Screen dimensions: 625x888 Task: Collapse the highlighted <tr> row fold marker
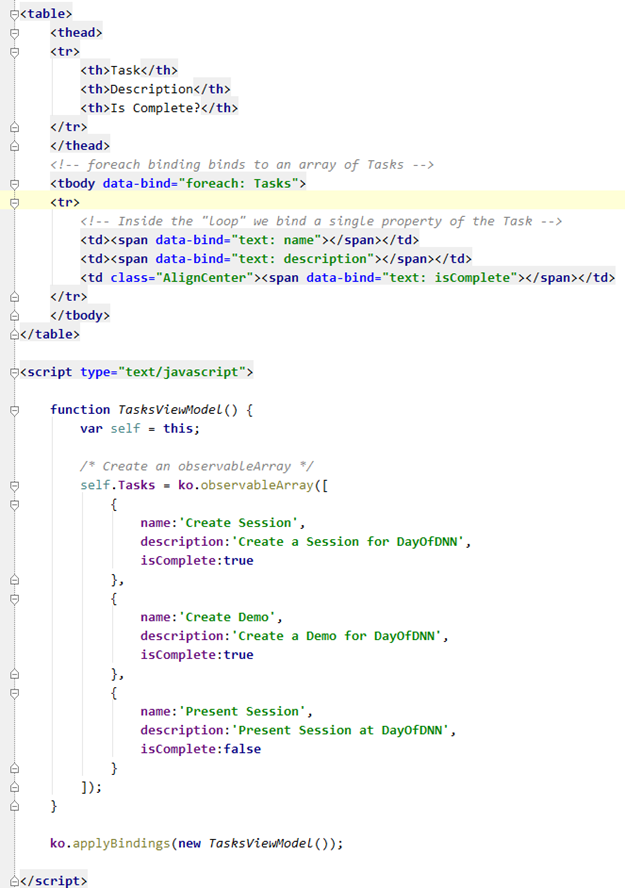click(15, 202)
